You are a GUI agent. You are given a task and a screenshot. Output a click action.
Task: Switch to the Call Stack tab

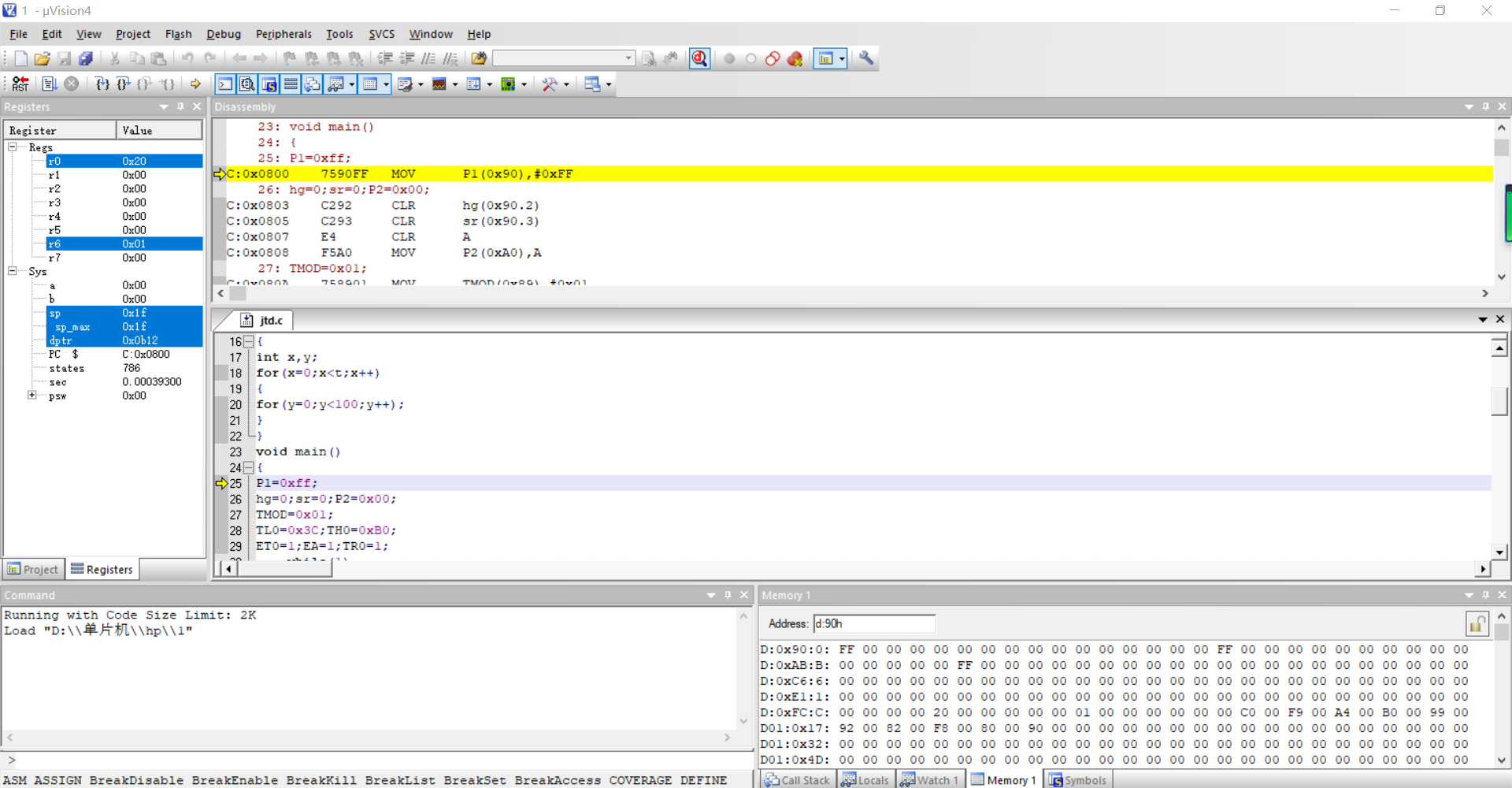pyautogui.click(x=797, y=779)
